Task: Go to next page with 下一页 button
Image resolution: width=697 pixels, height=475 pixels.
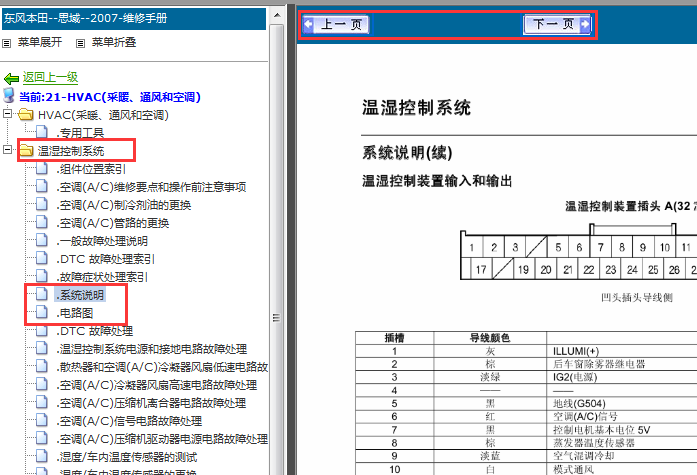Action: pos(557,24)
